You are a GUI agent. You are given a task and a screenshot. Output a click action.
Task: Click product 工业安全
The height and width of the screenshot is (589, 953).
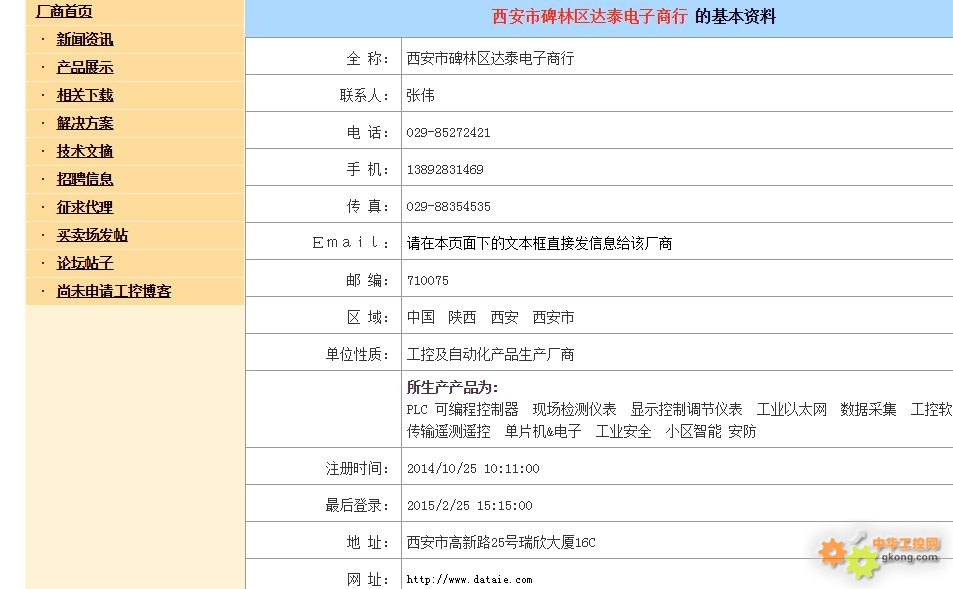(623, 432)
